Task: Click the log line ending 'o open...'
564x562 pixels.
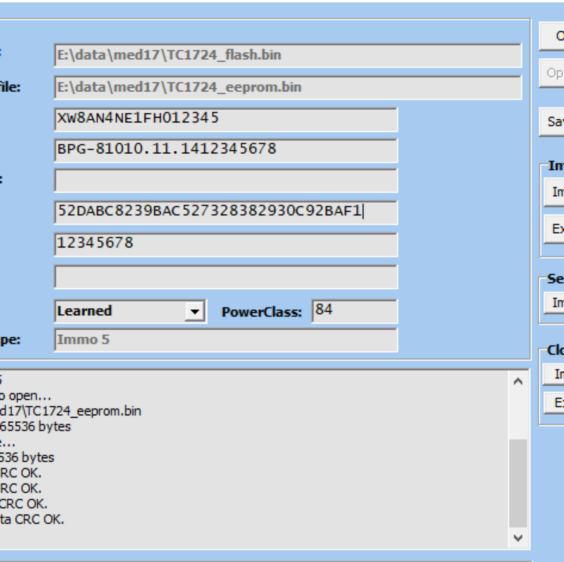Action: tap(26, 396)
